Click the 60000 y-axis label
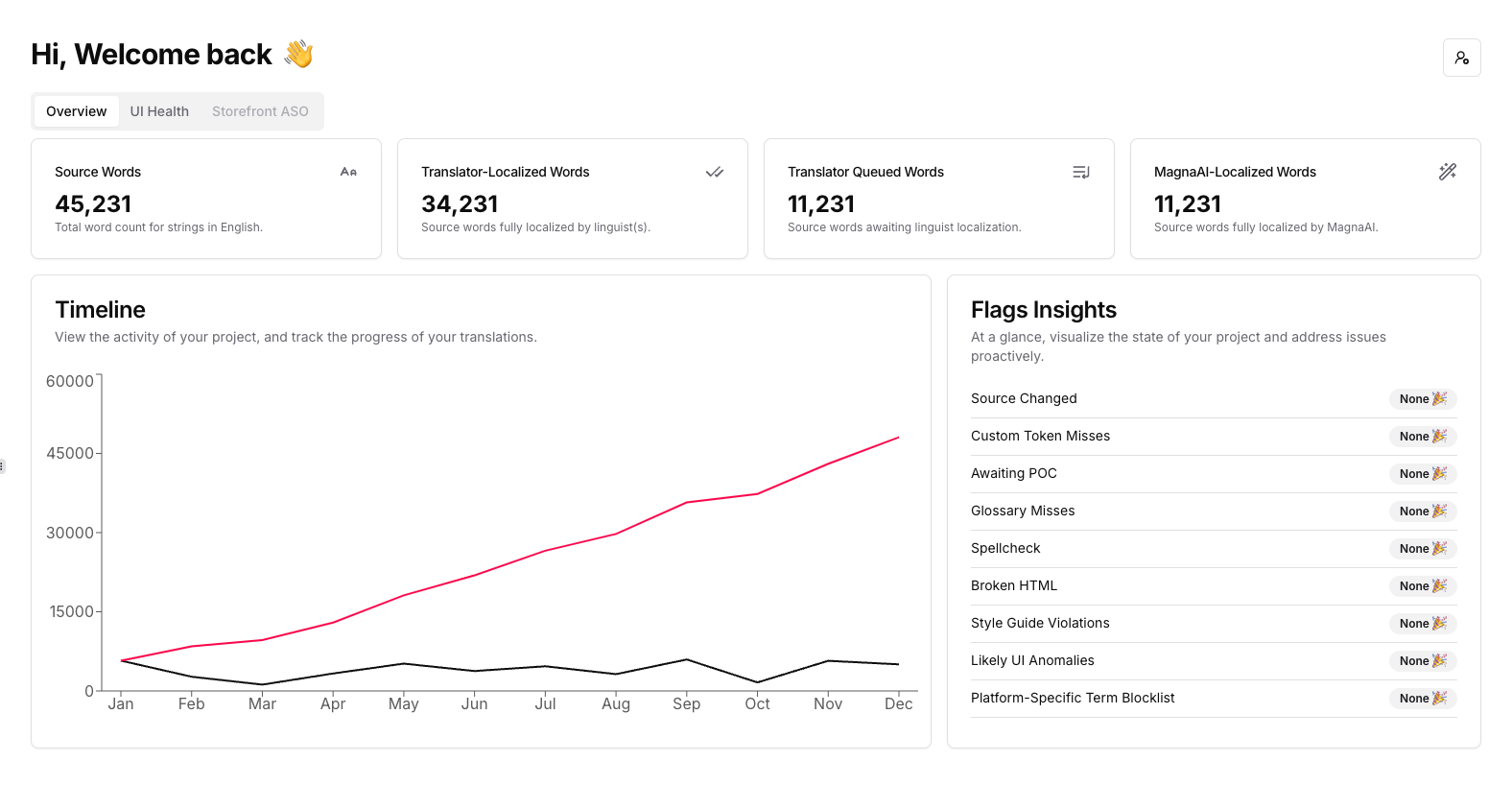Screen dimensions: 1512x785 coord(70,381)
